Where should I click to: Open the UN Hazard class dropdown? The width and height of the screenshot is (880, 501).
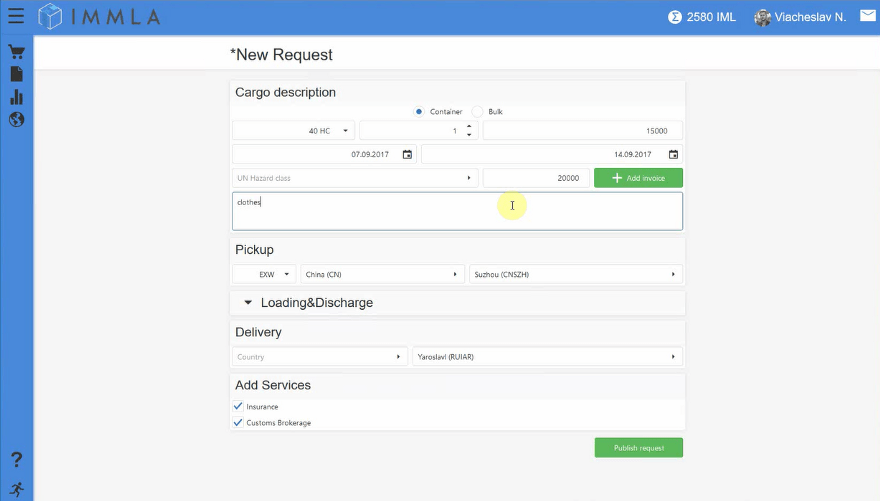[355, 178]
